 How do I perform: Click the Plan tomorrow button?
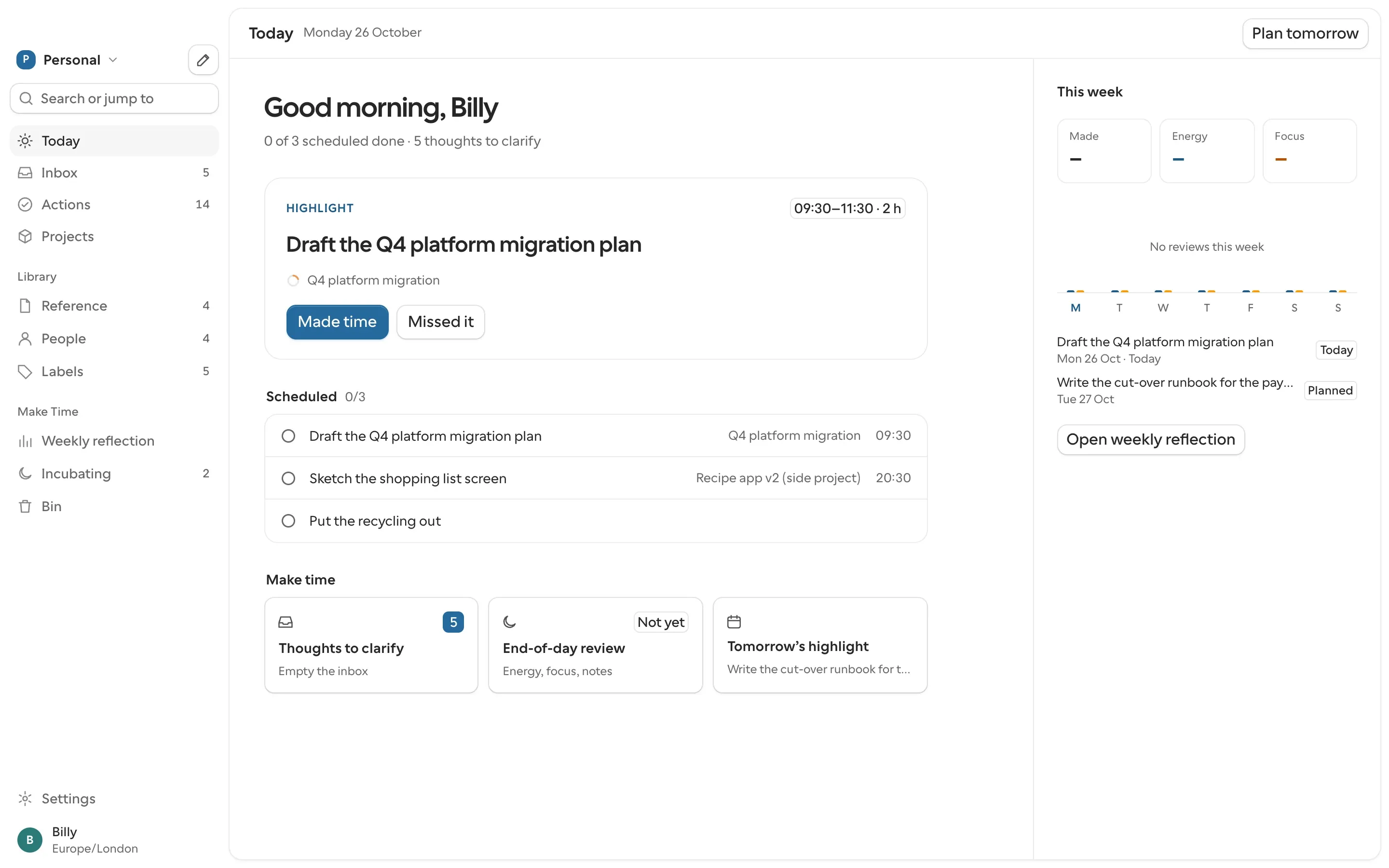click(x=1305, y=33)
